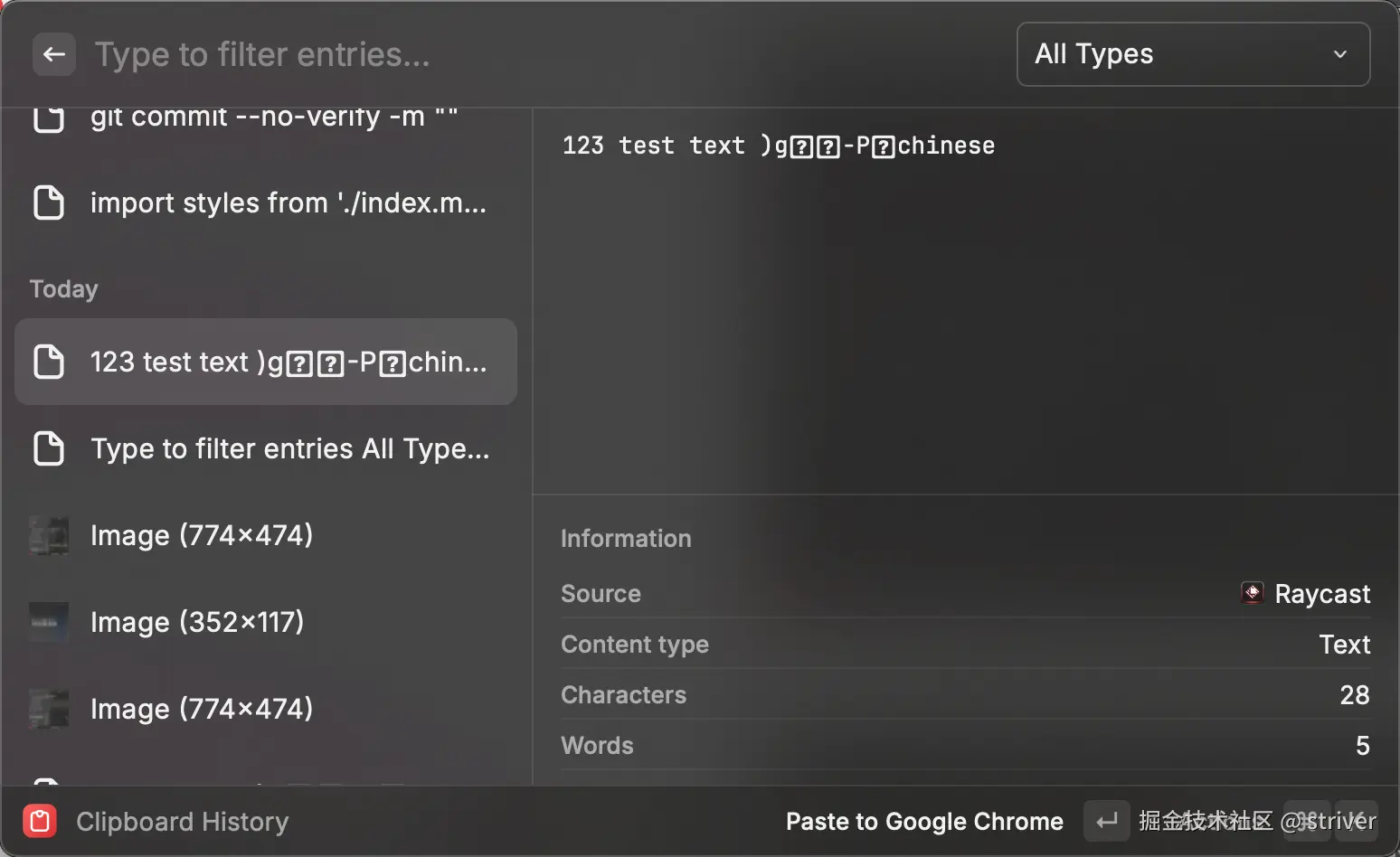The image size is (1400, 857).
Task: Select the '123 test text' clipboard entry
Action: pos(266,362)
